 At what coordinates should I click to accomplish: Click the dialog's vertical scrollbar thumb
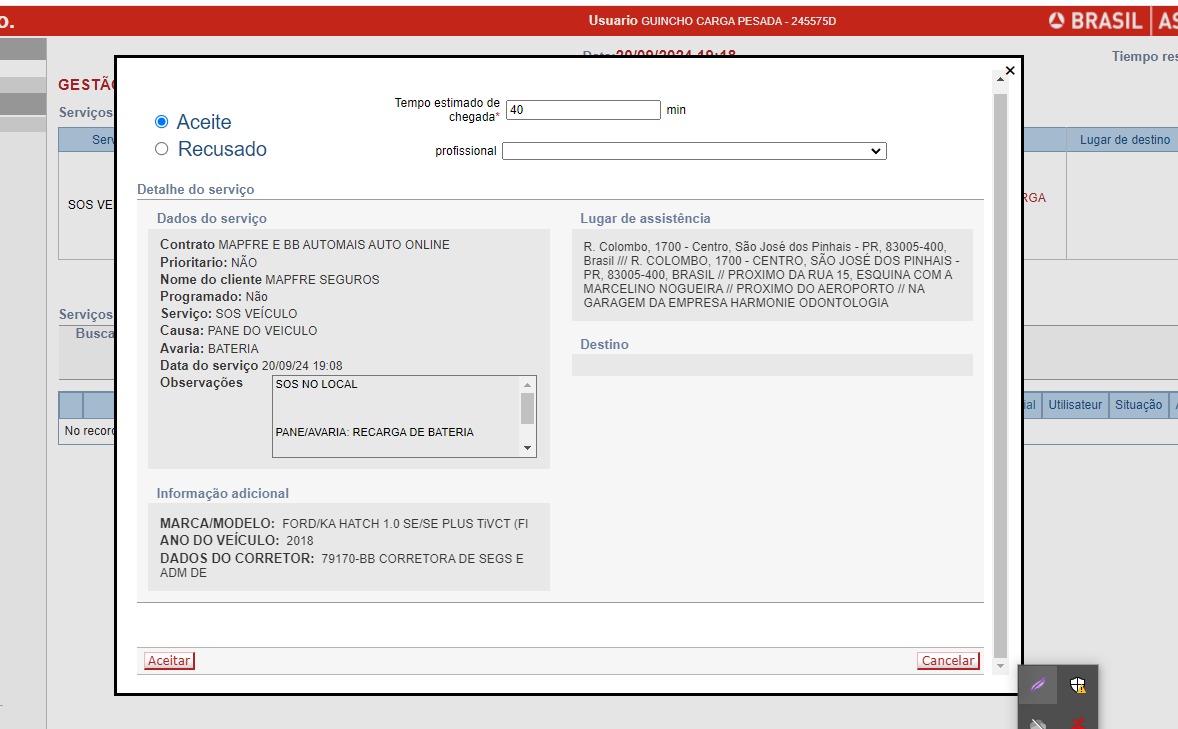click(x=1000, y=370)
